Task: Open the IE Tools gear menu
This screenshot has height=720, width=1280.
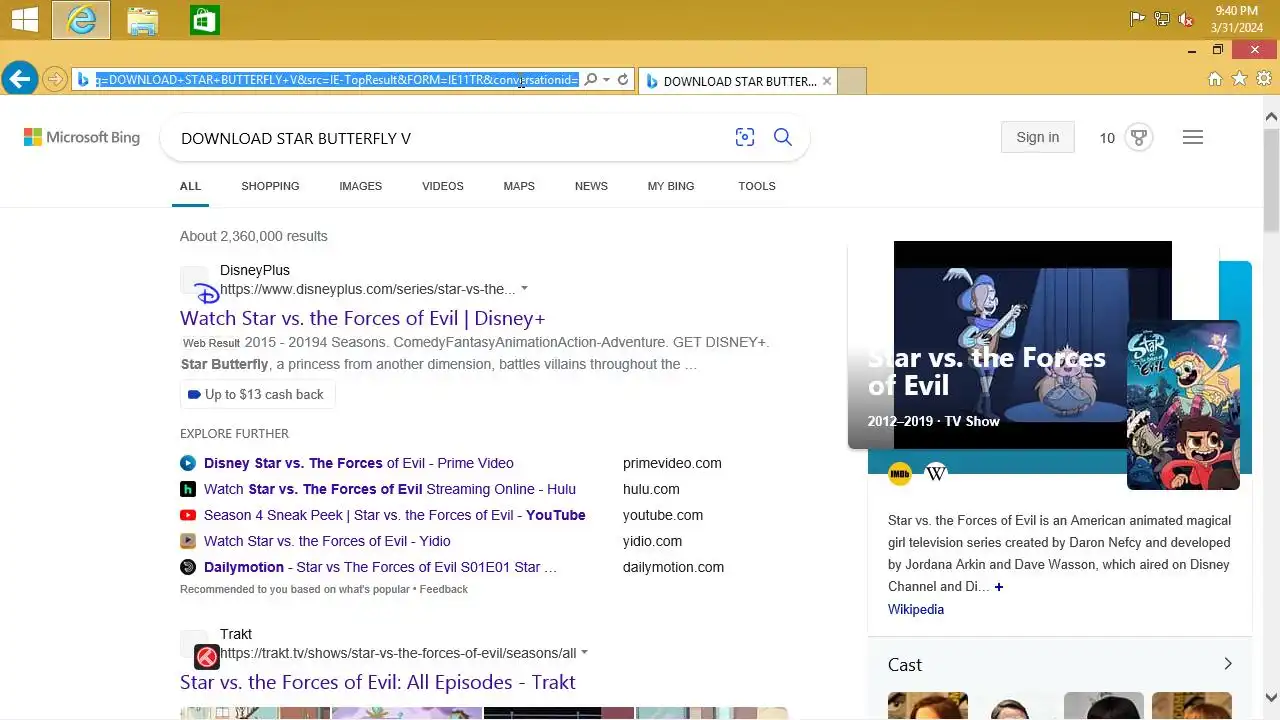Action: point(1264,79)
